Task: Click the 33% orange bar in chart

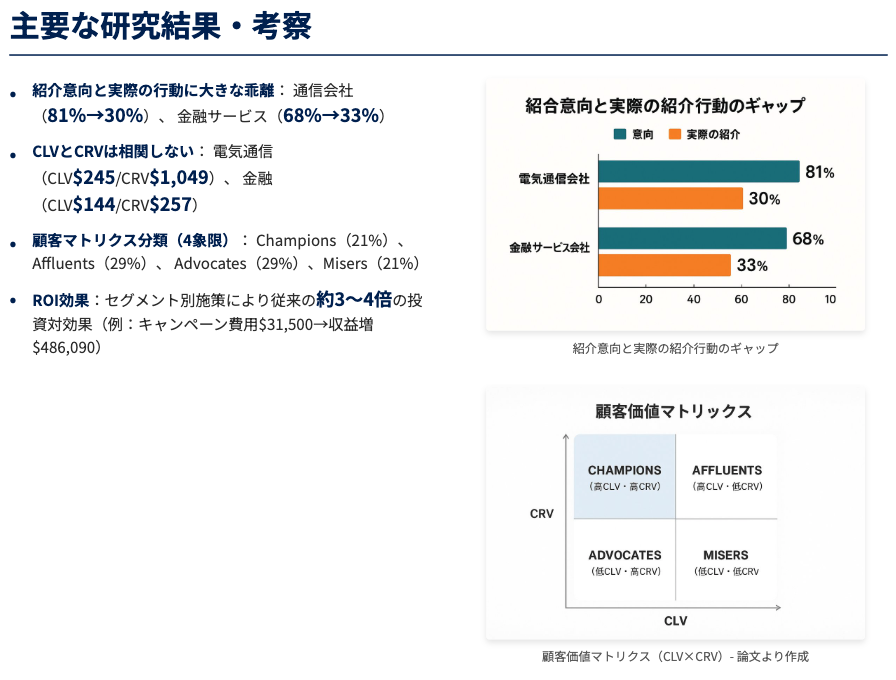Action: point(664,265)
